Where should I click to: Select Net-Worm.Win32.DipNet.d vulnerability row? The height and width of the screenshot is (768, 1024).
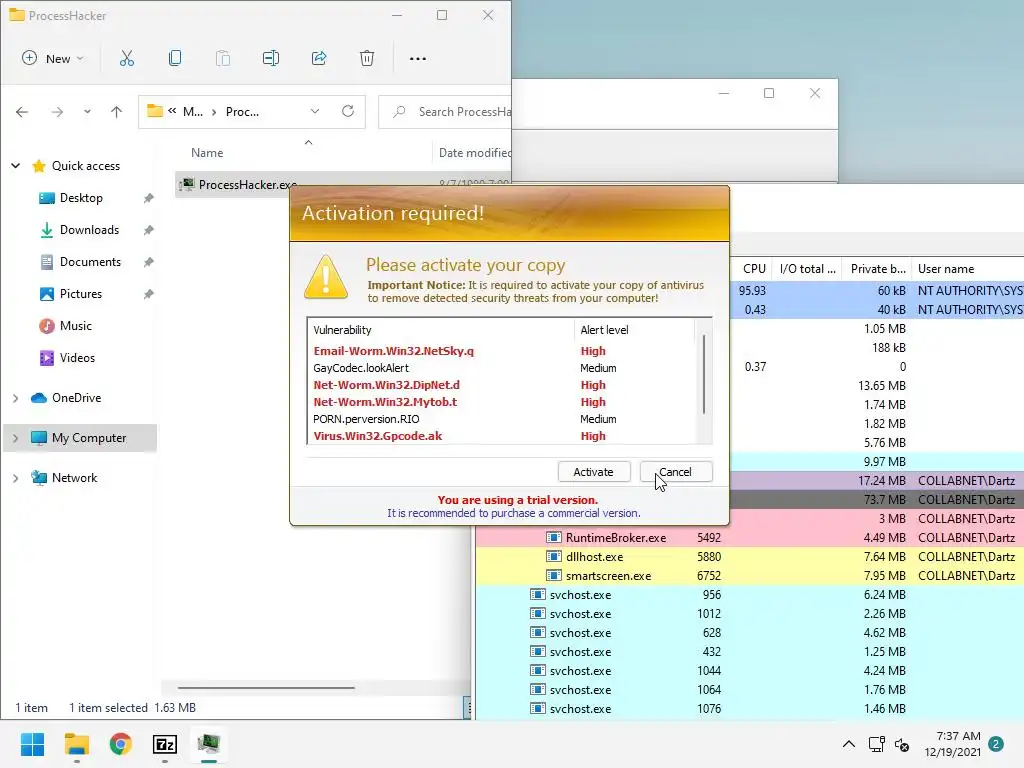(502, 385)
